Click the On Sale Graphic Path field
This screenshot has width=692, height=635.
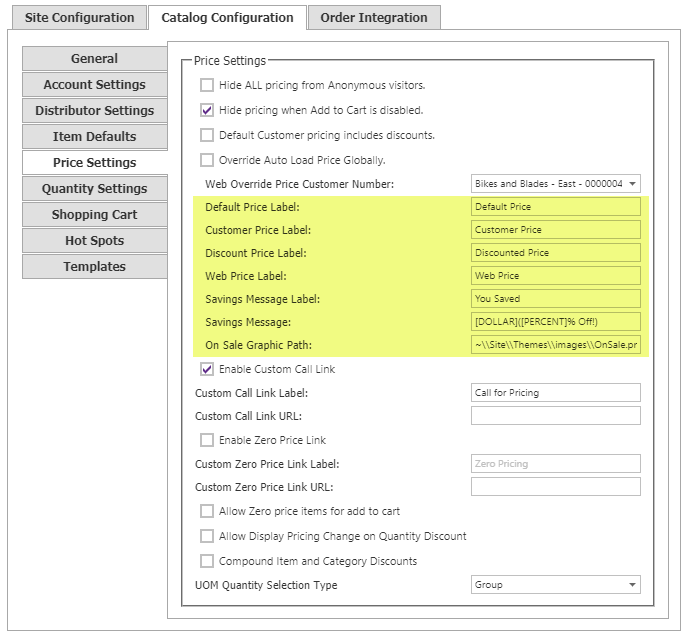pyautogui.click(x=556, y=345)
